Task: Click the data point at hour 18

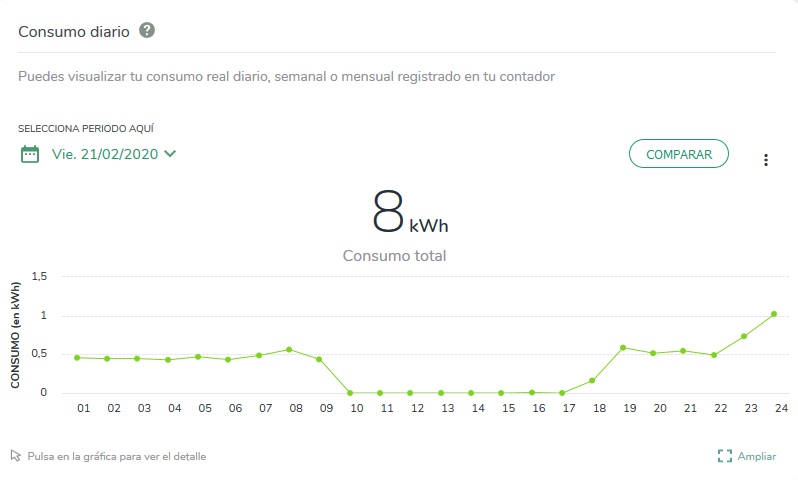Action: [592, 380]
